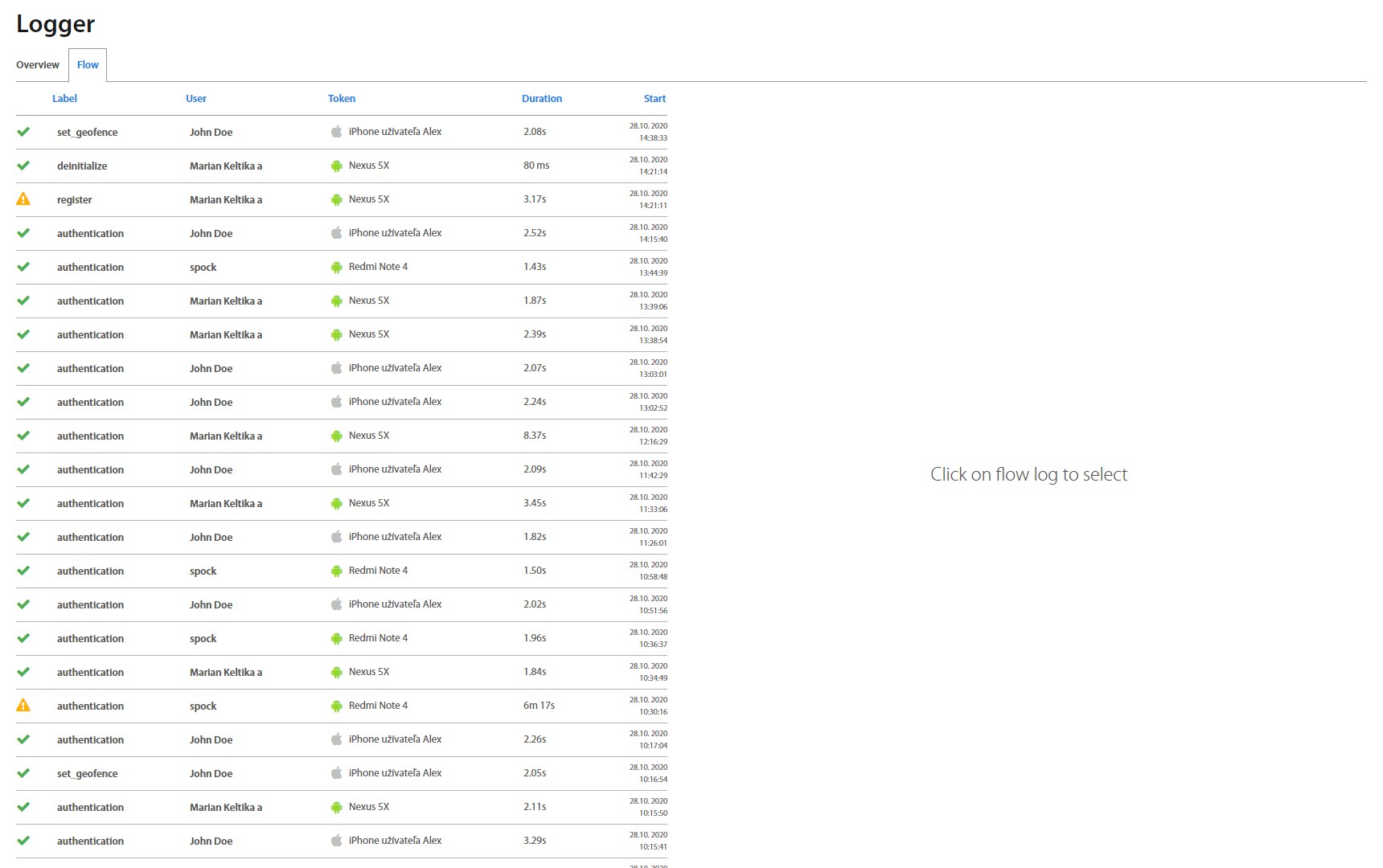Open the set_geofence log from 10:16:54

point(87,774)
